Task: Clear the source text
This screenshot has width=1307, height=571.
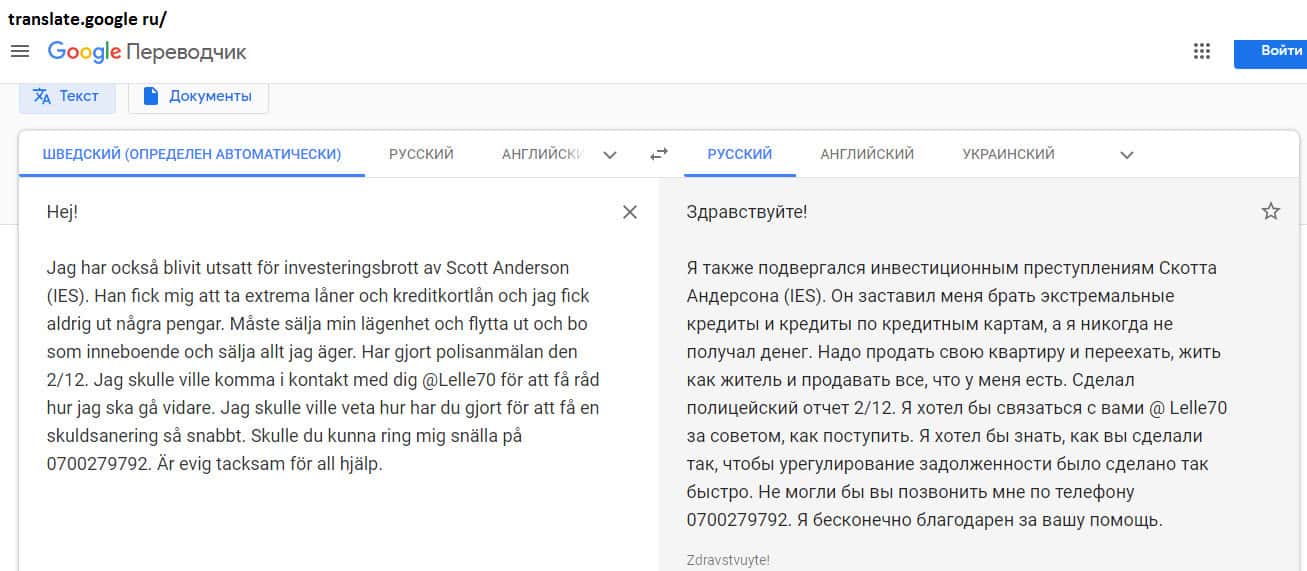Action: 630,212
